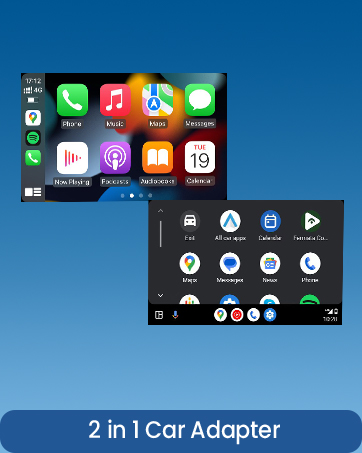Viewport: 362px width, 453px height.
Task: Open Messages app in CarPlay grid
Action: pyautogui.click(x=200, y=100)
